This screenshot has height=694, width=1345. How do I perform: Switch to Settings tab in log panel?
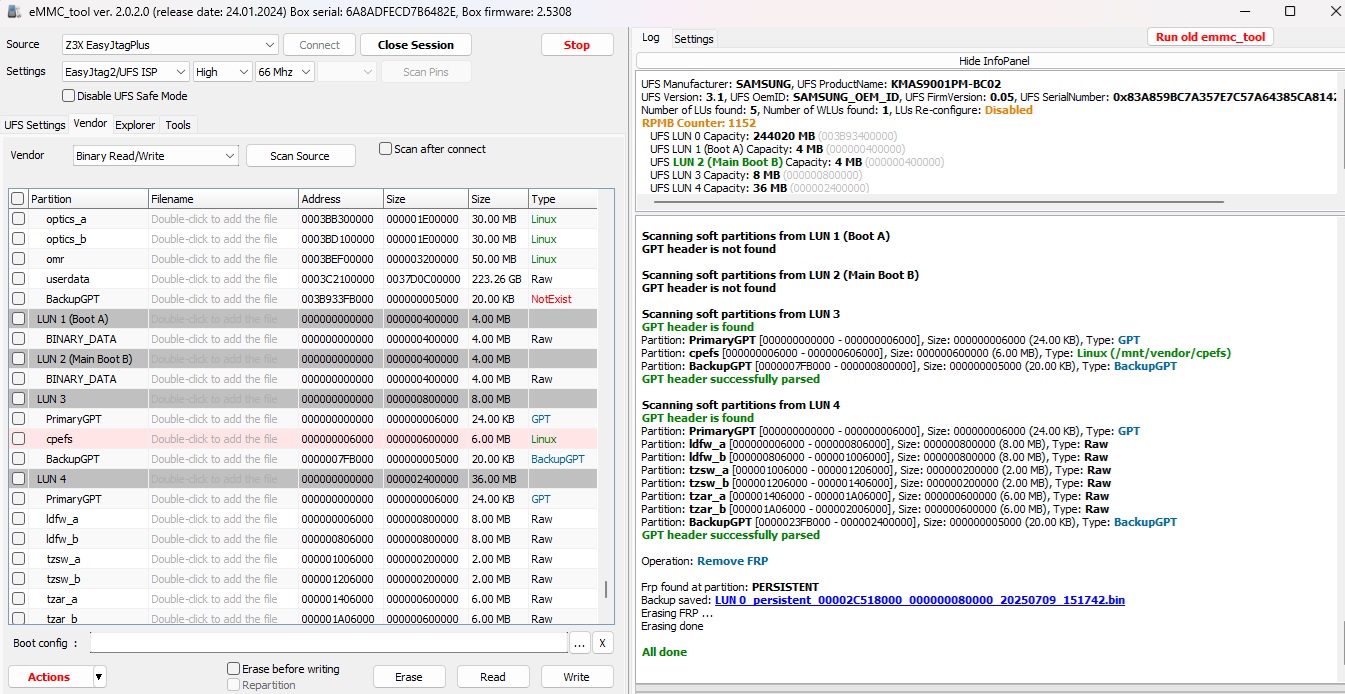point(693,39)
